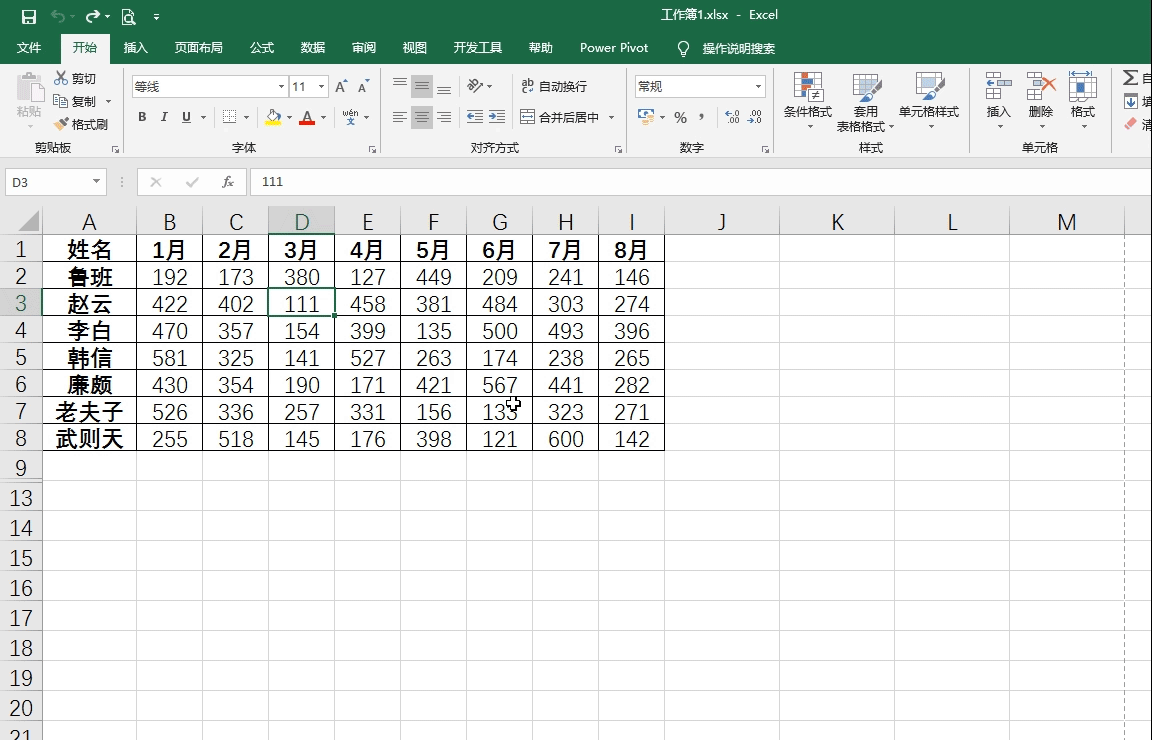Viewport: 1152px width, 740px height.
Task: Open the borders dropdown arrow
Action: pyautogui.click(x=246, y=118)
